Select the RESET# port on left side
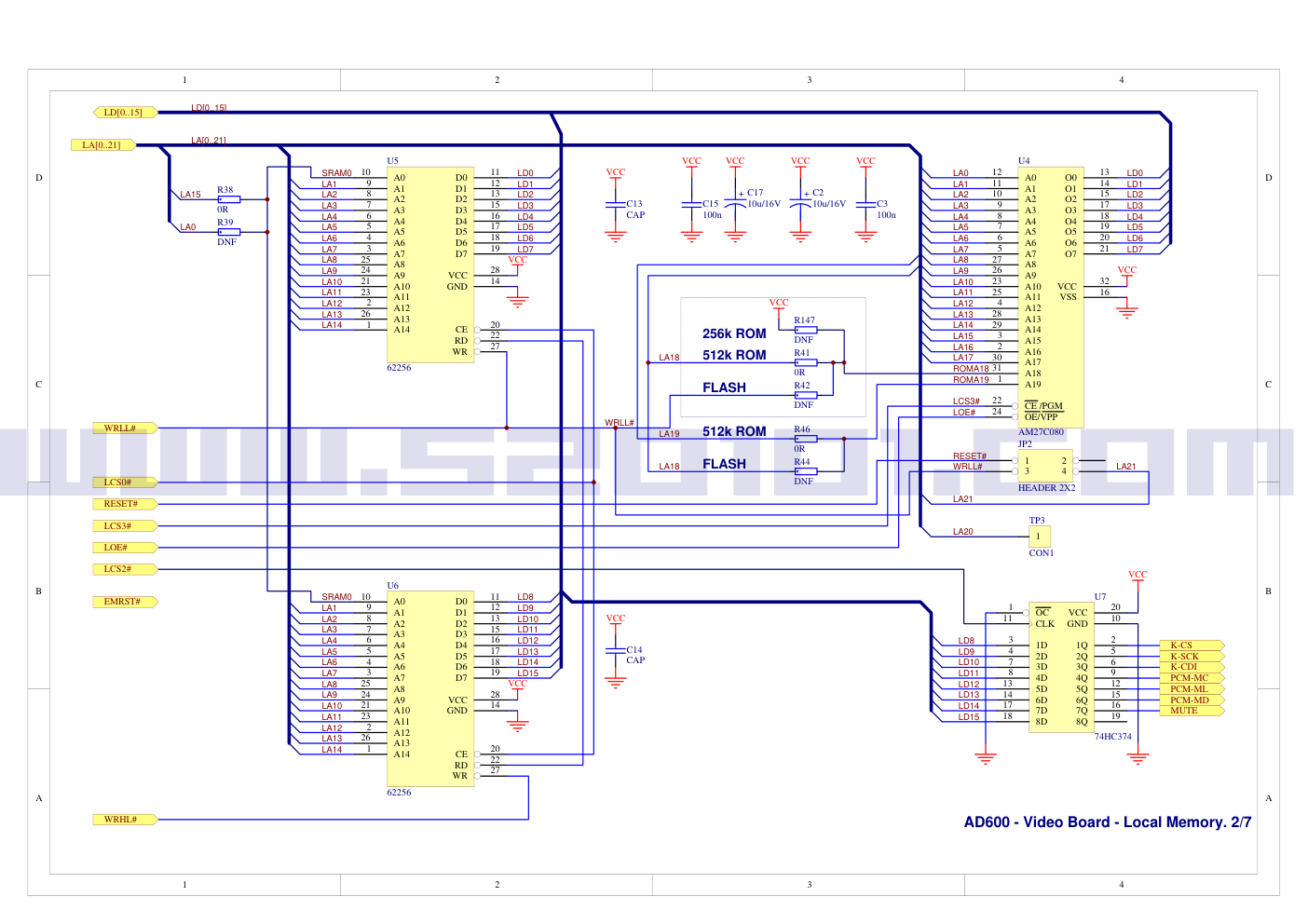Image resolution: width=1308 pixels, height=924 pixels. pos(125,504)
